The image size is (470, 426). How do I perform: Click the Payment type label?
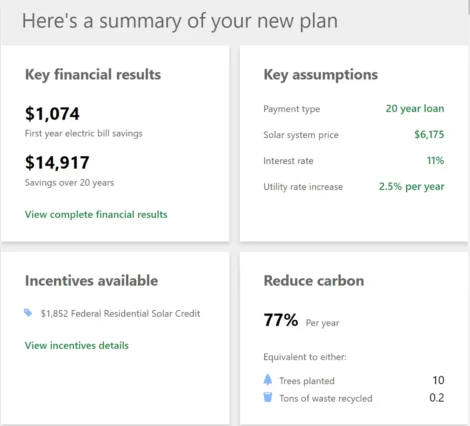[292, 109]
